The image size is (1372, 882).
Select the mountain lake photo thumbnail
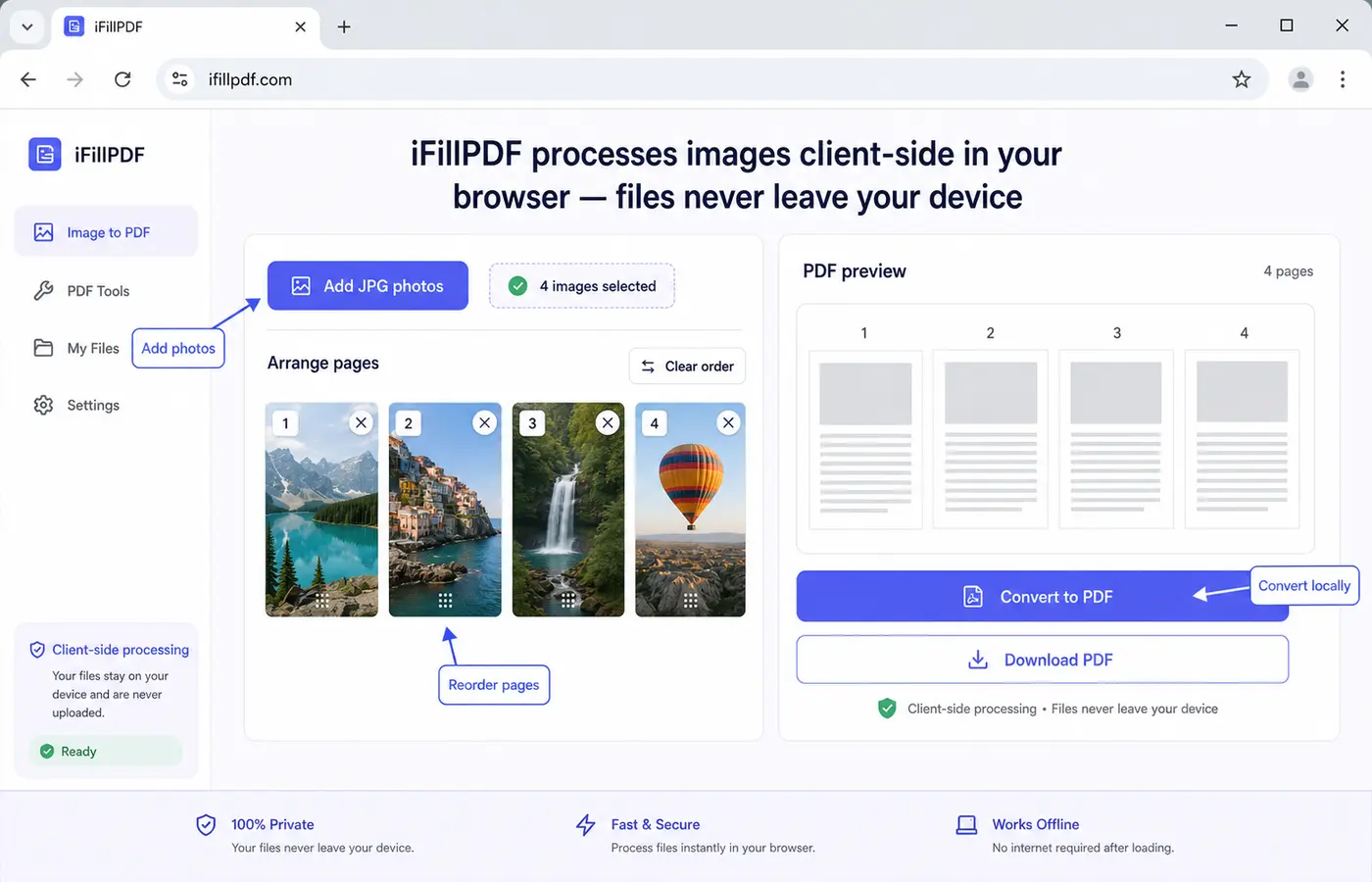(x=321, y=510)
